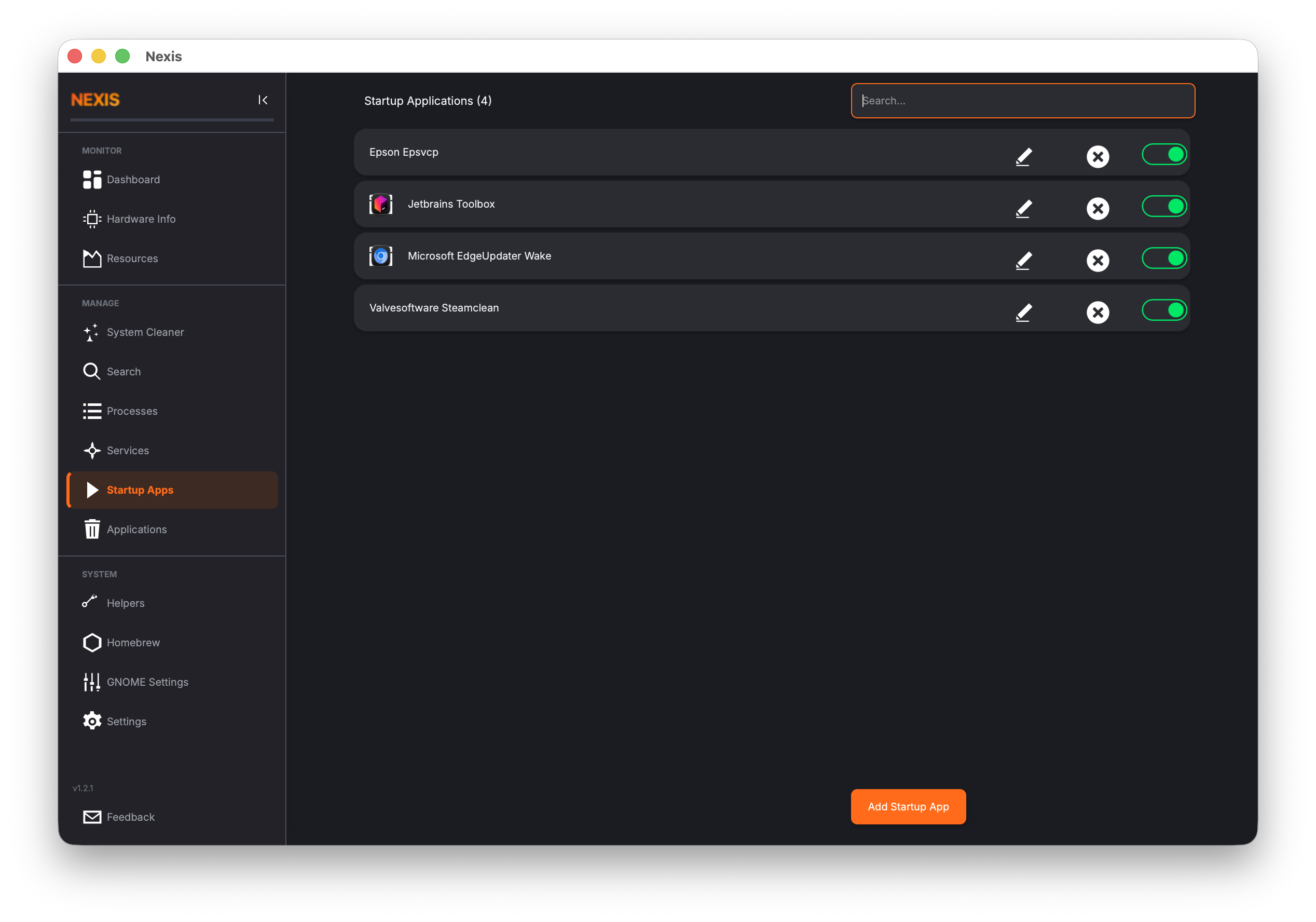Open GNOME Settings
Viewport: 1316px width, 922px height.
(x=147, y=682)
